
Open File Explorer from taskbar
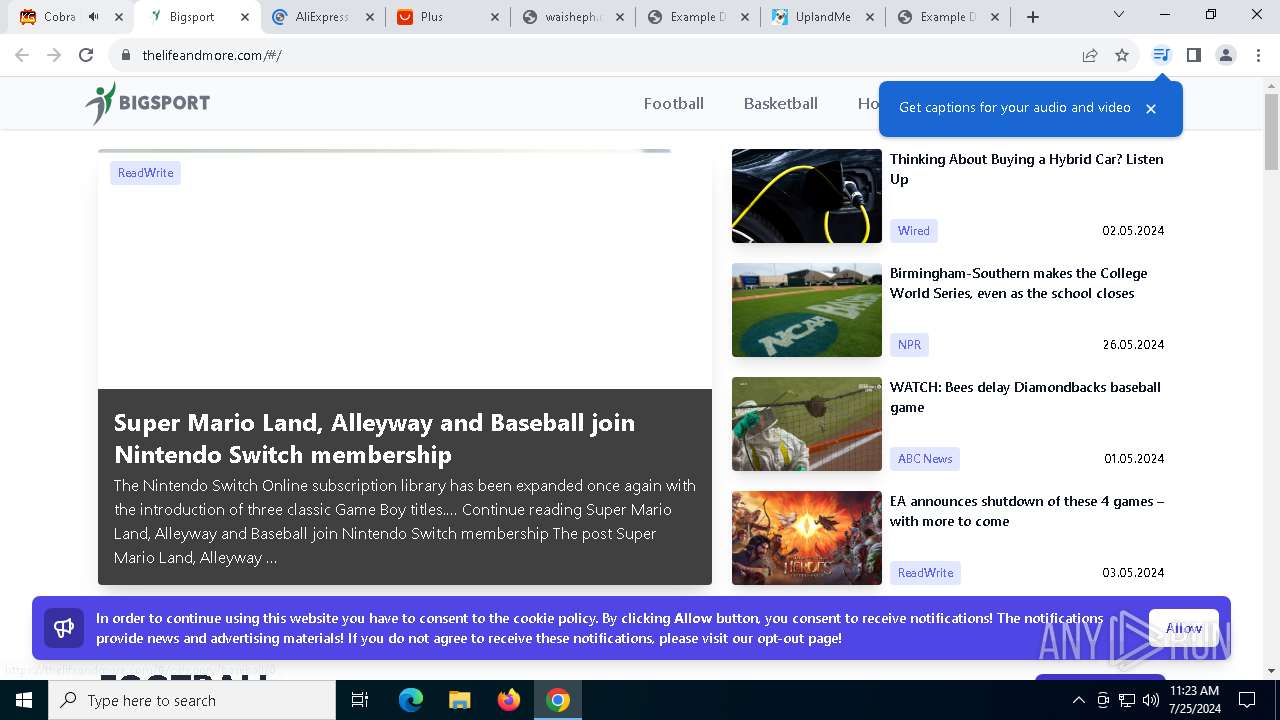coord(459,700)
